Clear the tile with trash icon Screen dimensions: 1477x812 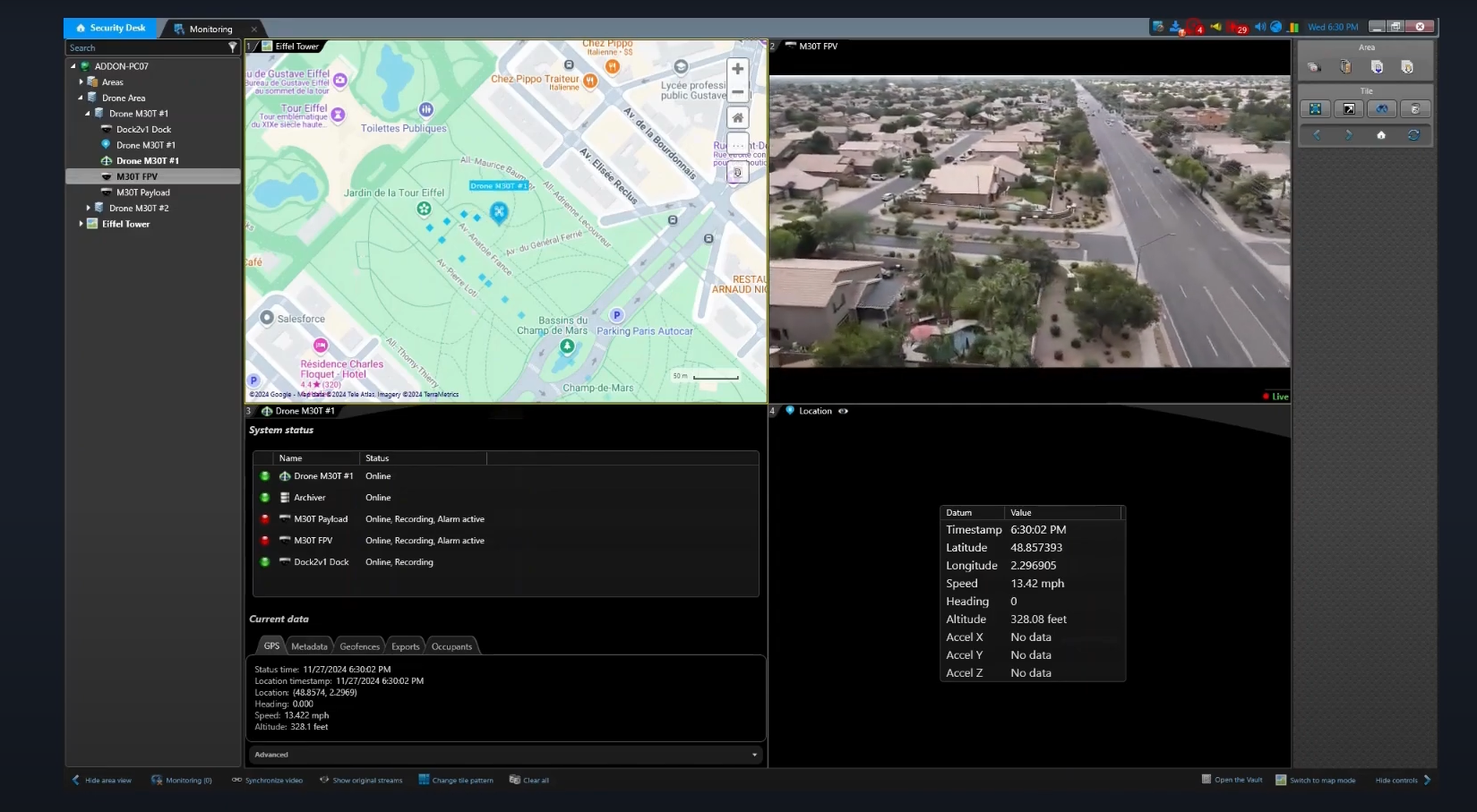1414,109
